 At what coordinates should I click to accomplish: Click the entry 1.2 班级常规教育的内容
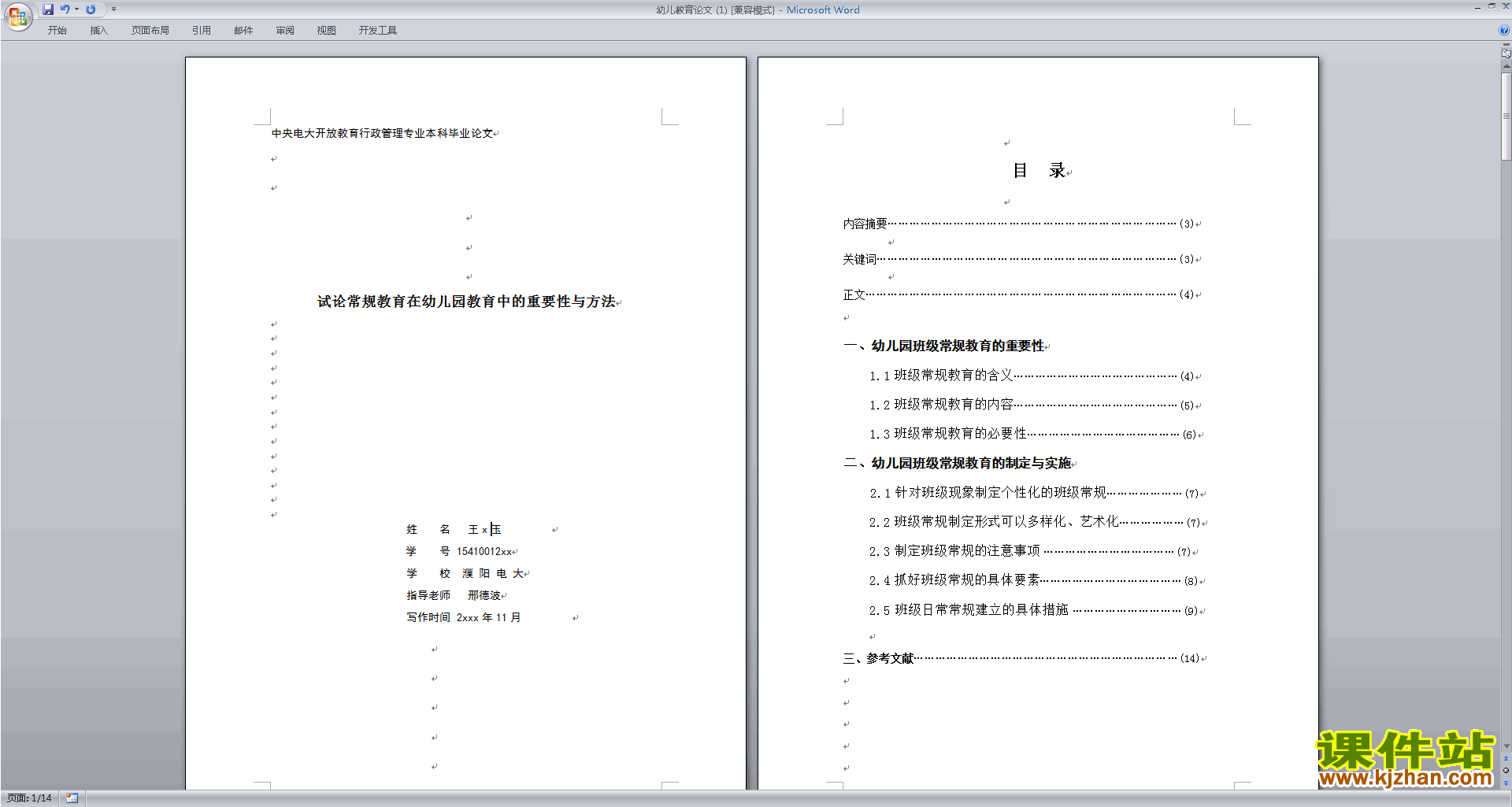click(x=1032, y=405)
